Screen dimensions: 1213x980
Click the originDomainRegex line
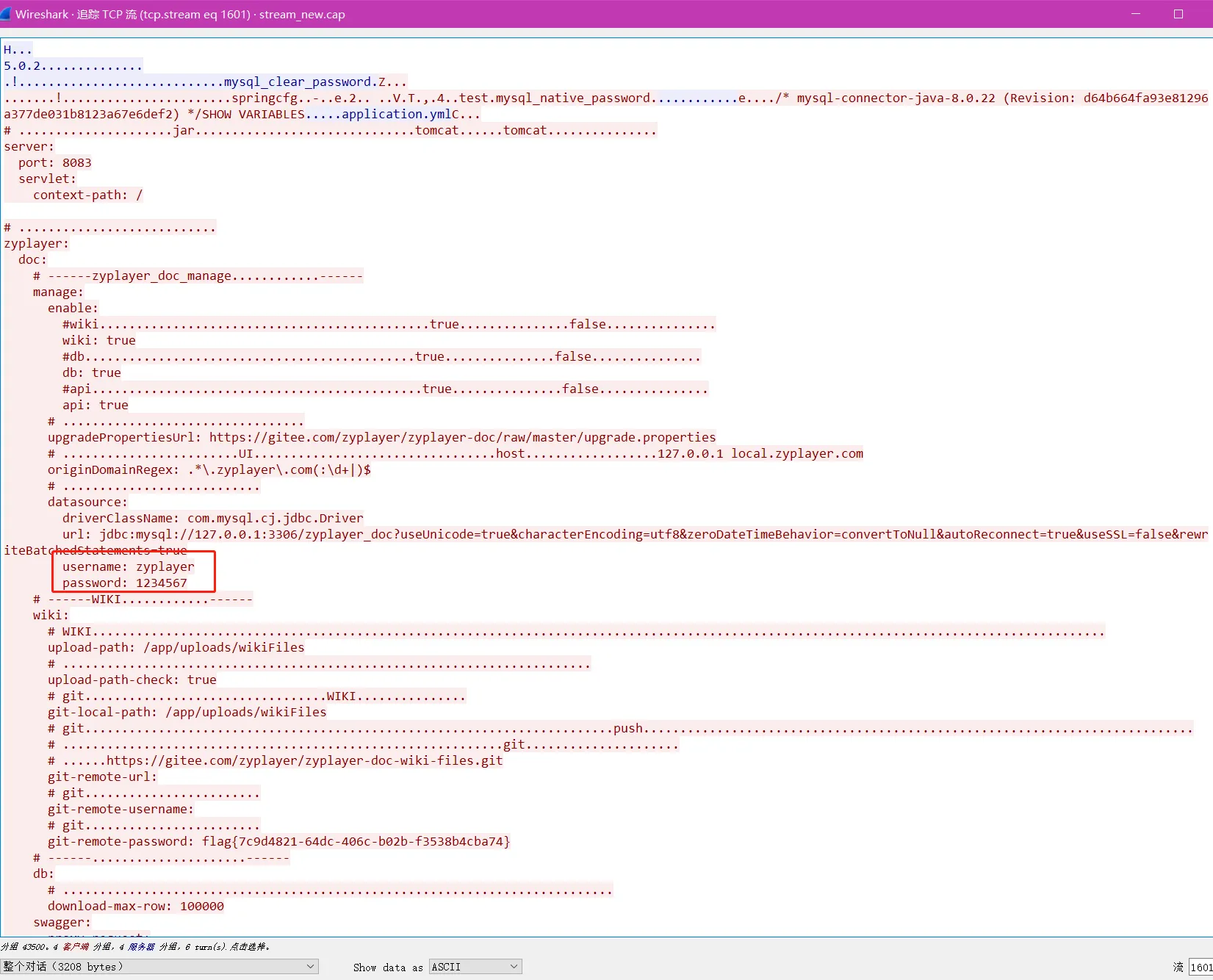209,470
